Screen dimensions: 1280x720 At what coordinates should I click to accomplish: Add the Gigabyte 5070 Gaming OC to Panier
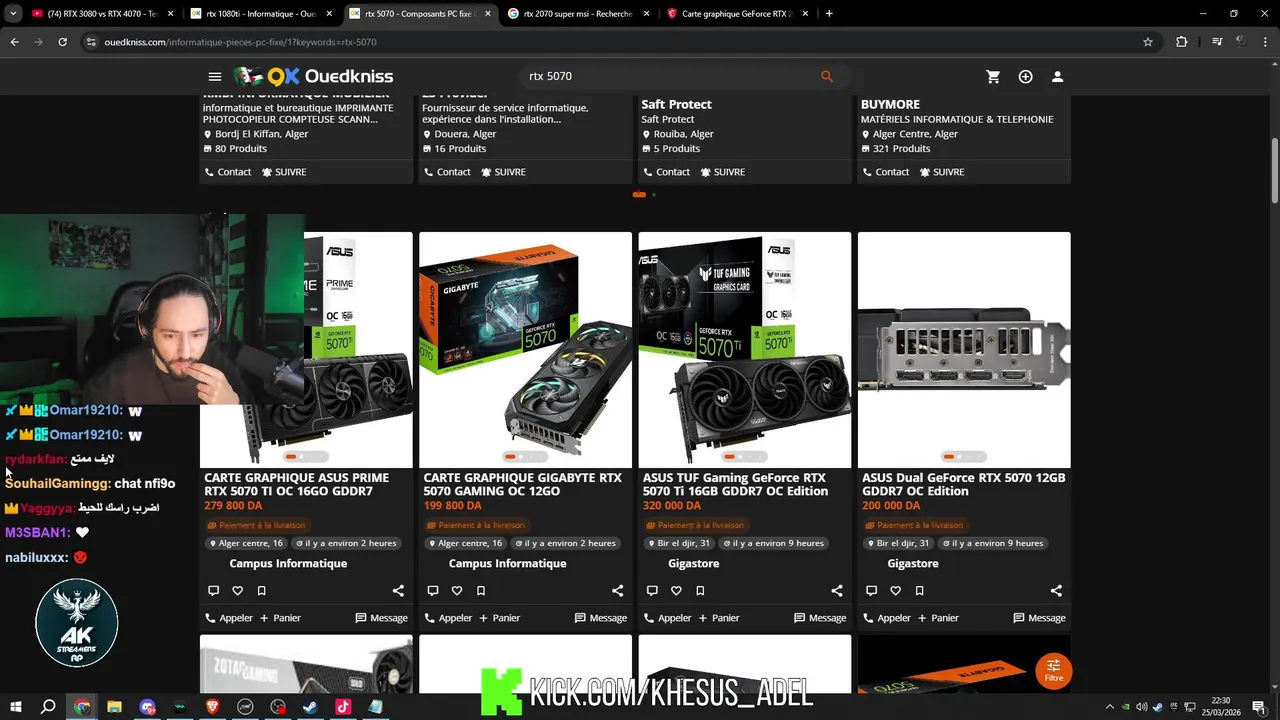coord(500,618)
